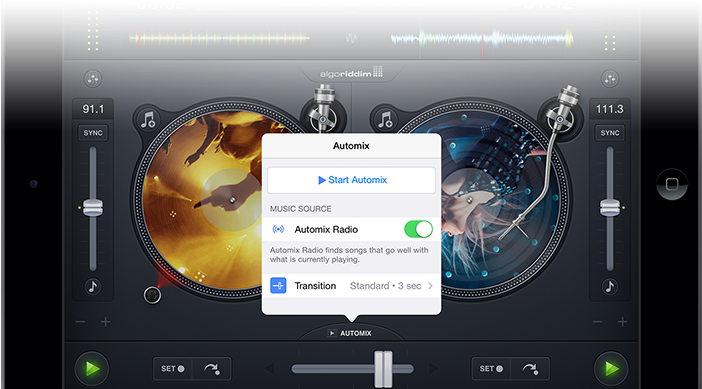Click the Start Automix button
The width and height of the screenshot is (702, 389).
click(351, 180)
